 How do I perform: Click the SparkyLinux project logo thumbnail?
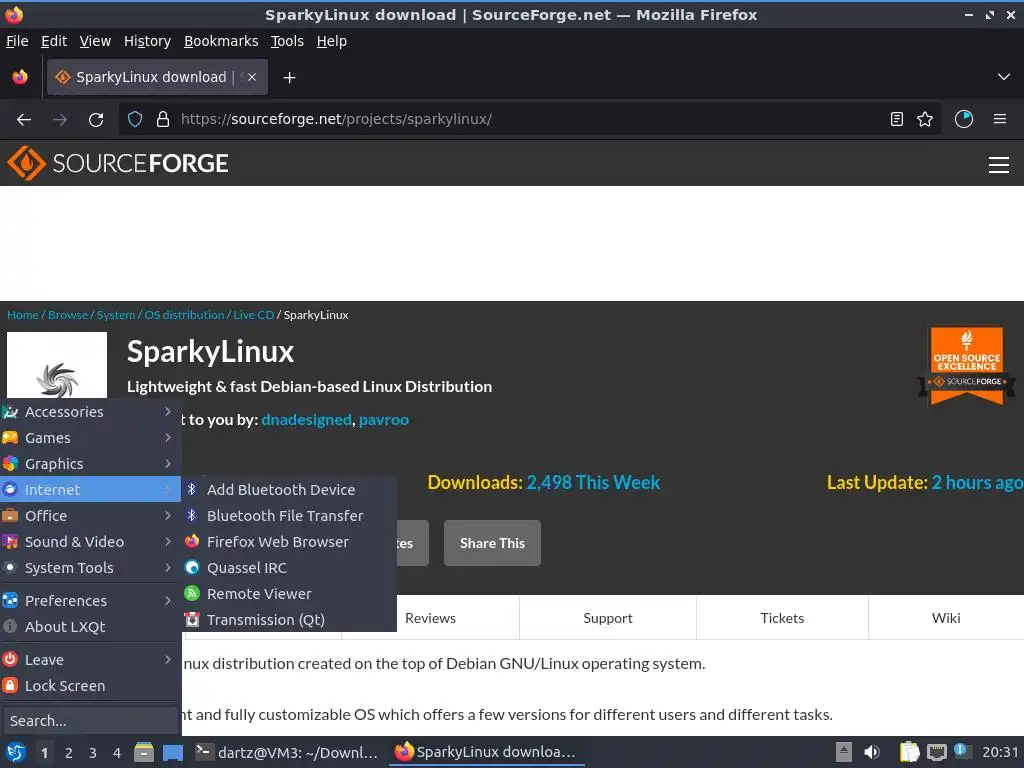57,364
